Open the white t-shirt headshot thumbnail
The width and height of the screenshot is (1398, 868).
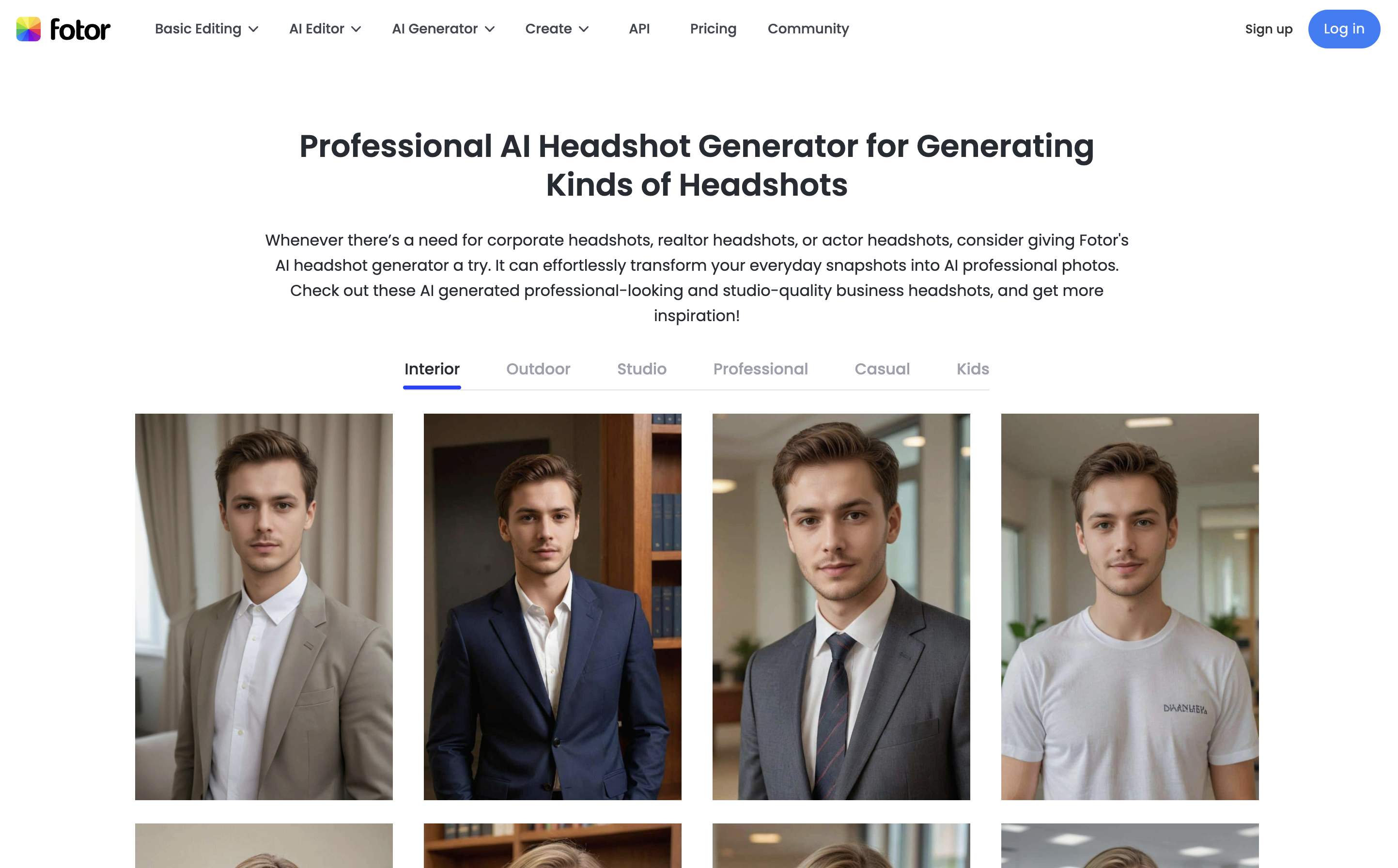point(1130,607)
